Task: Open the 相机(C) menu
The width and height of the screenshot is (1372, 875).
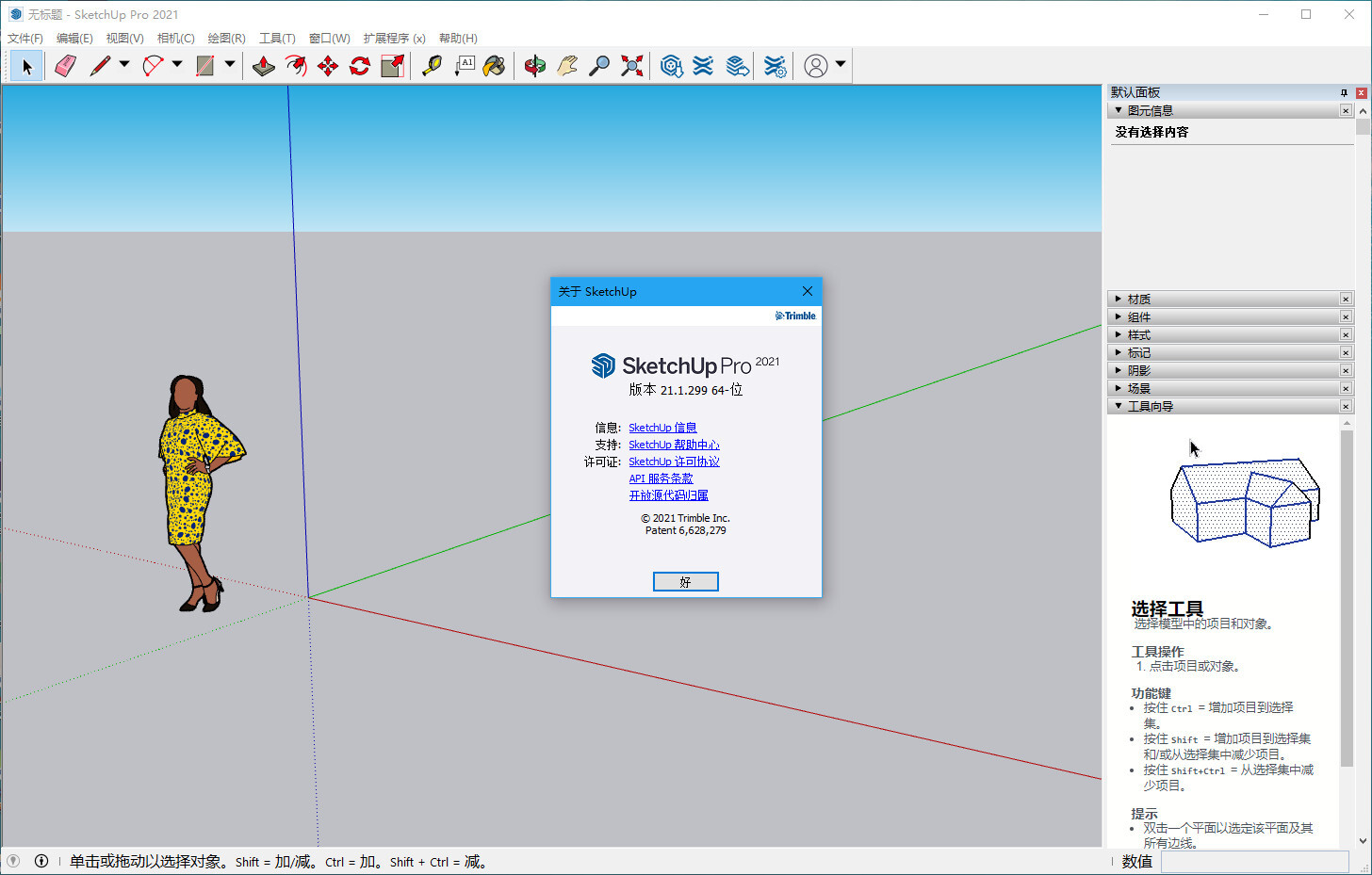Action: tap(175, 39)
